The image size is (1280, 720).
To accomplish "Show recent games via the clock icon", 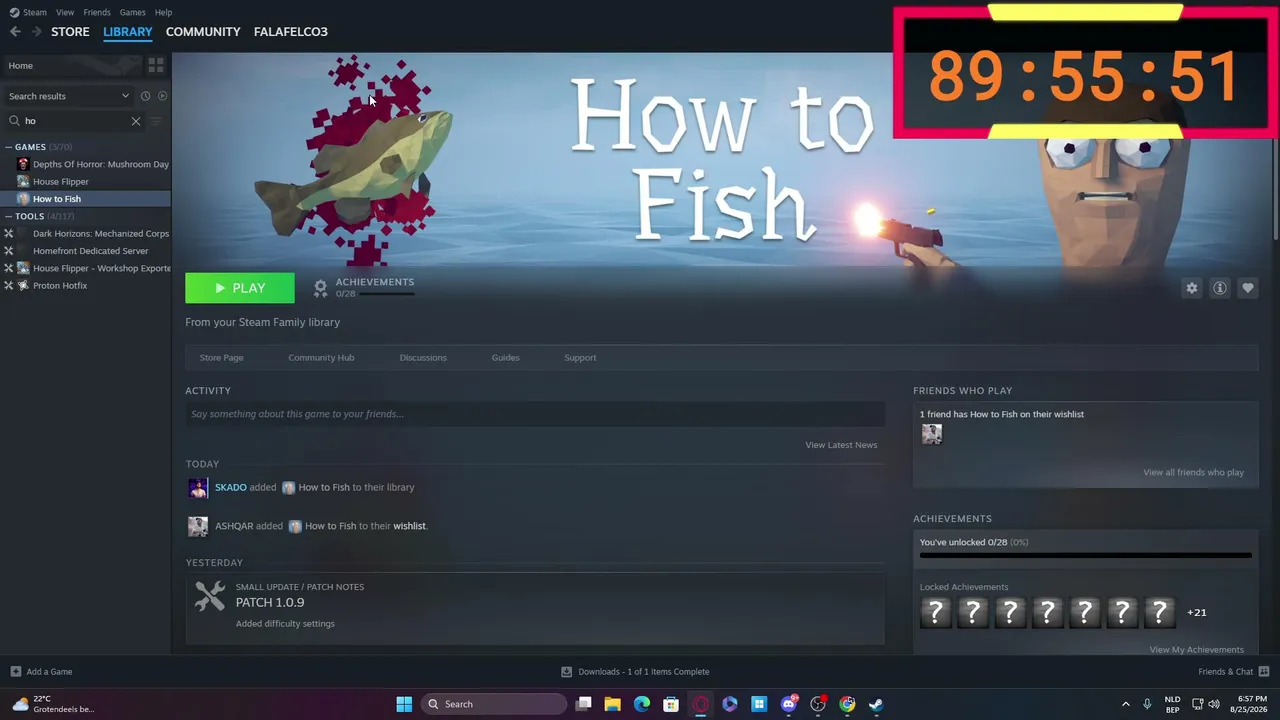I will click(x=145, y=96).
